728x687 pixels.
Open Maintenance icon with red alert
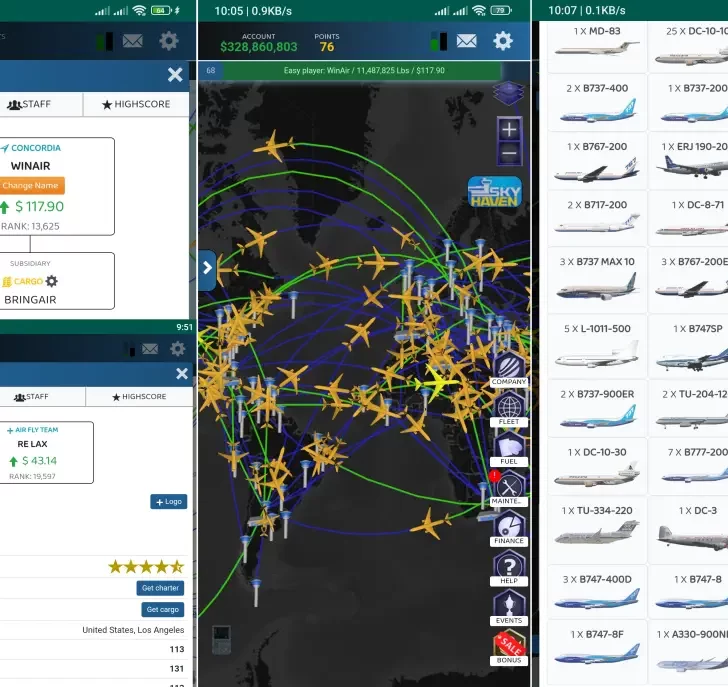tap(509, 487)
